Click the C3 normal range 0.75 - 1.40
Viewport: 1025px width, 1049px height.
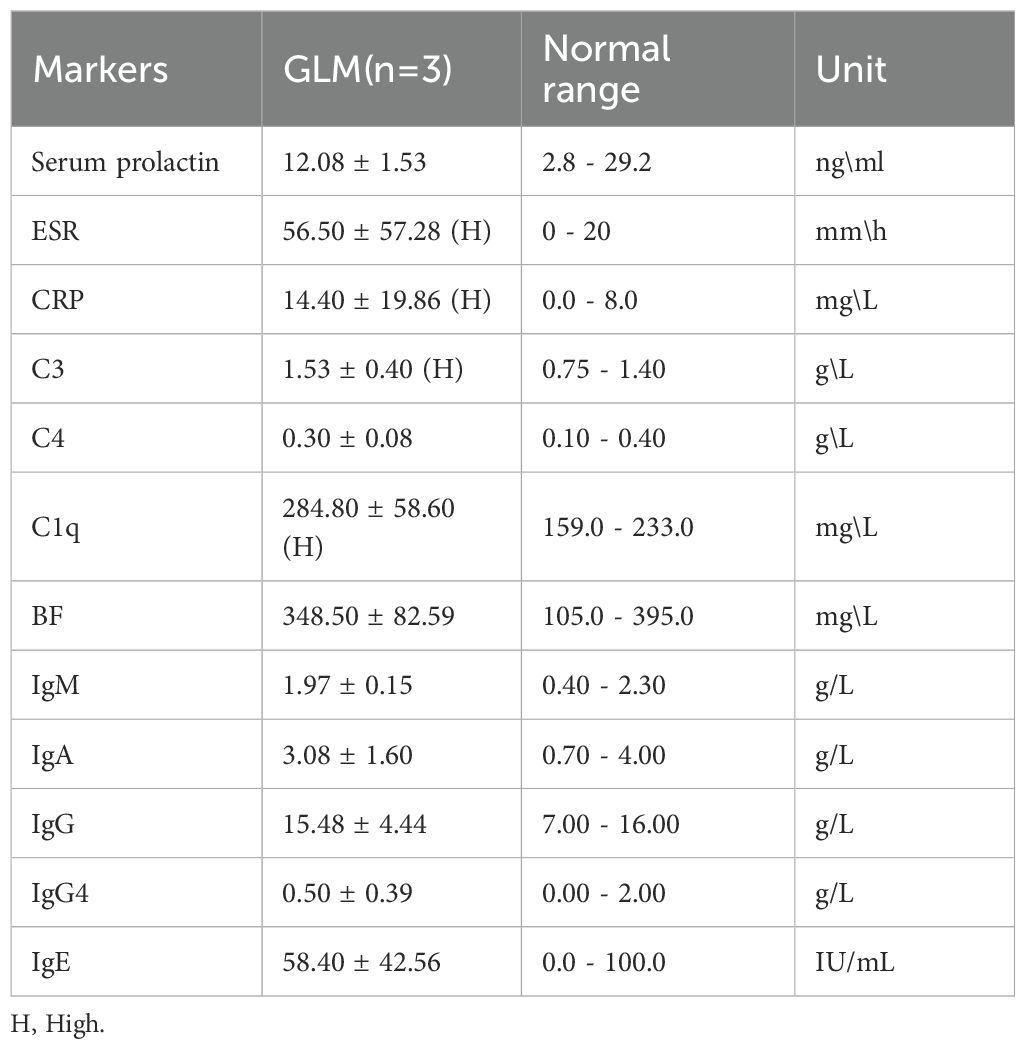602,369
